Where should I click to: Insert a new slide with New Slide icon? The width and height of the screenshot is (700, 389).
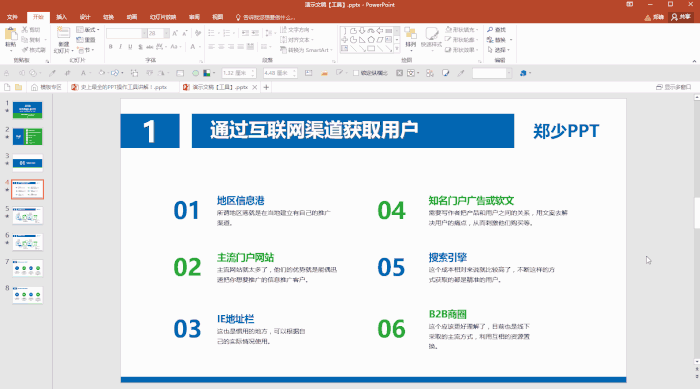(x=63, y=34)
